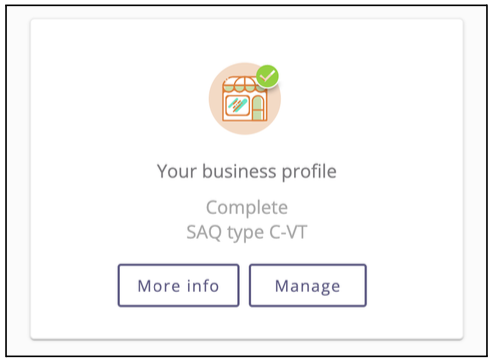Click the word 'info' on left button
The image size is (498, 364).
[x=203, y=286]
